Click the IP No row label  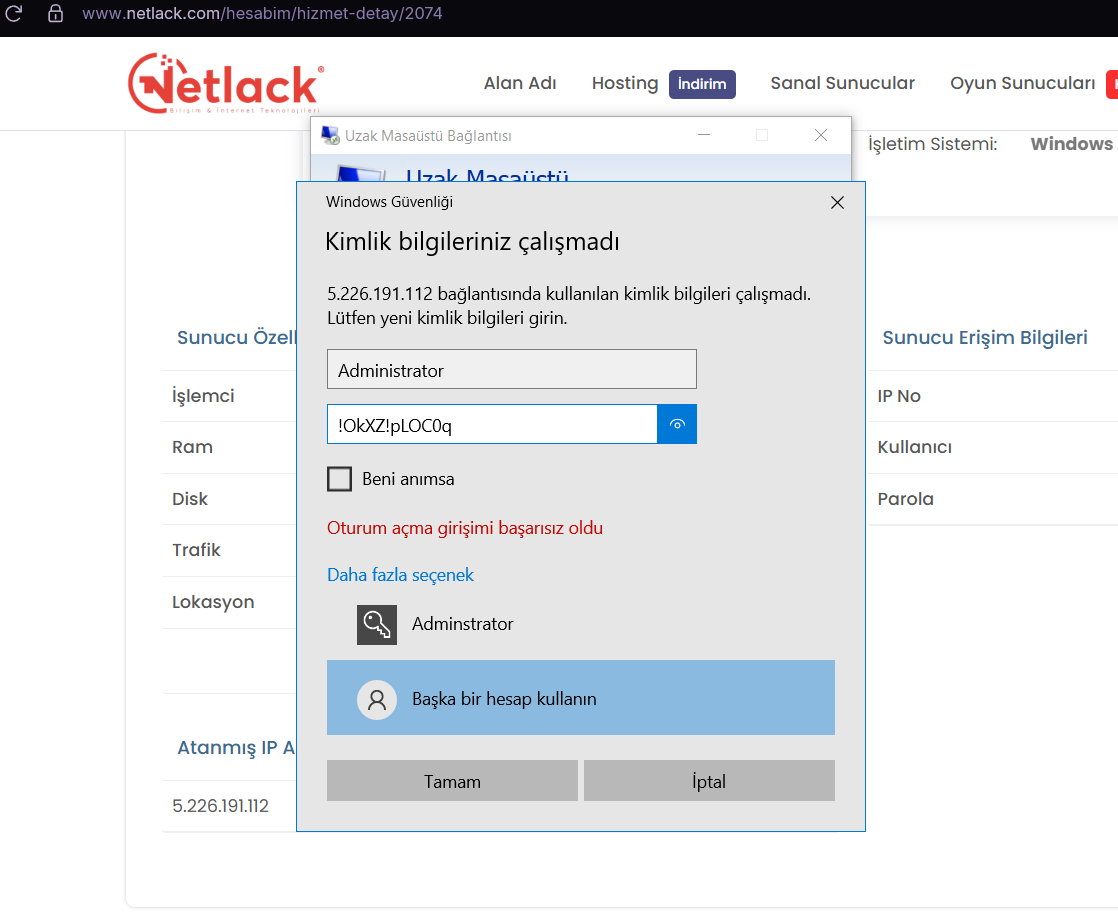coord(898,396)
